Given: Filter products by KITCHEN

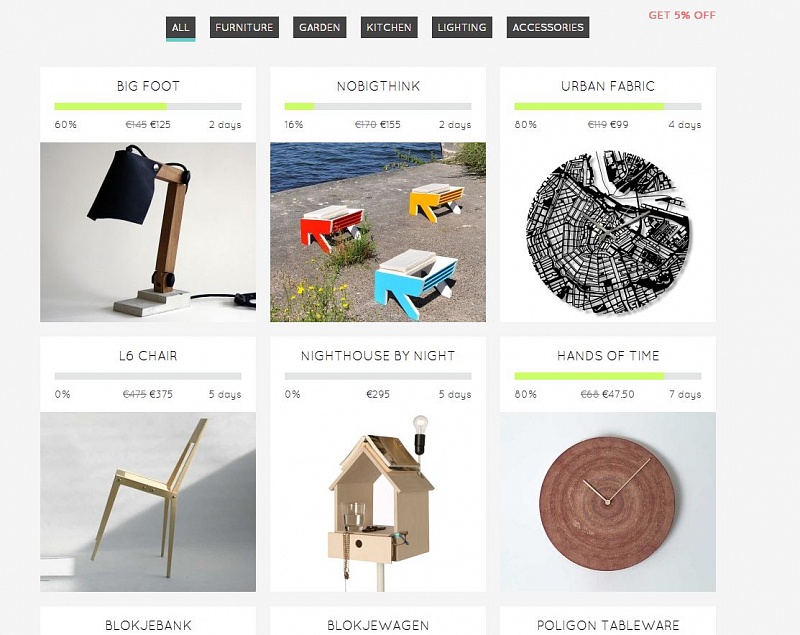Looking at the screenshot, I should 389,28.
